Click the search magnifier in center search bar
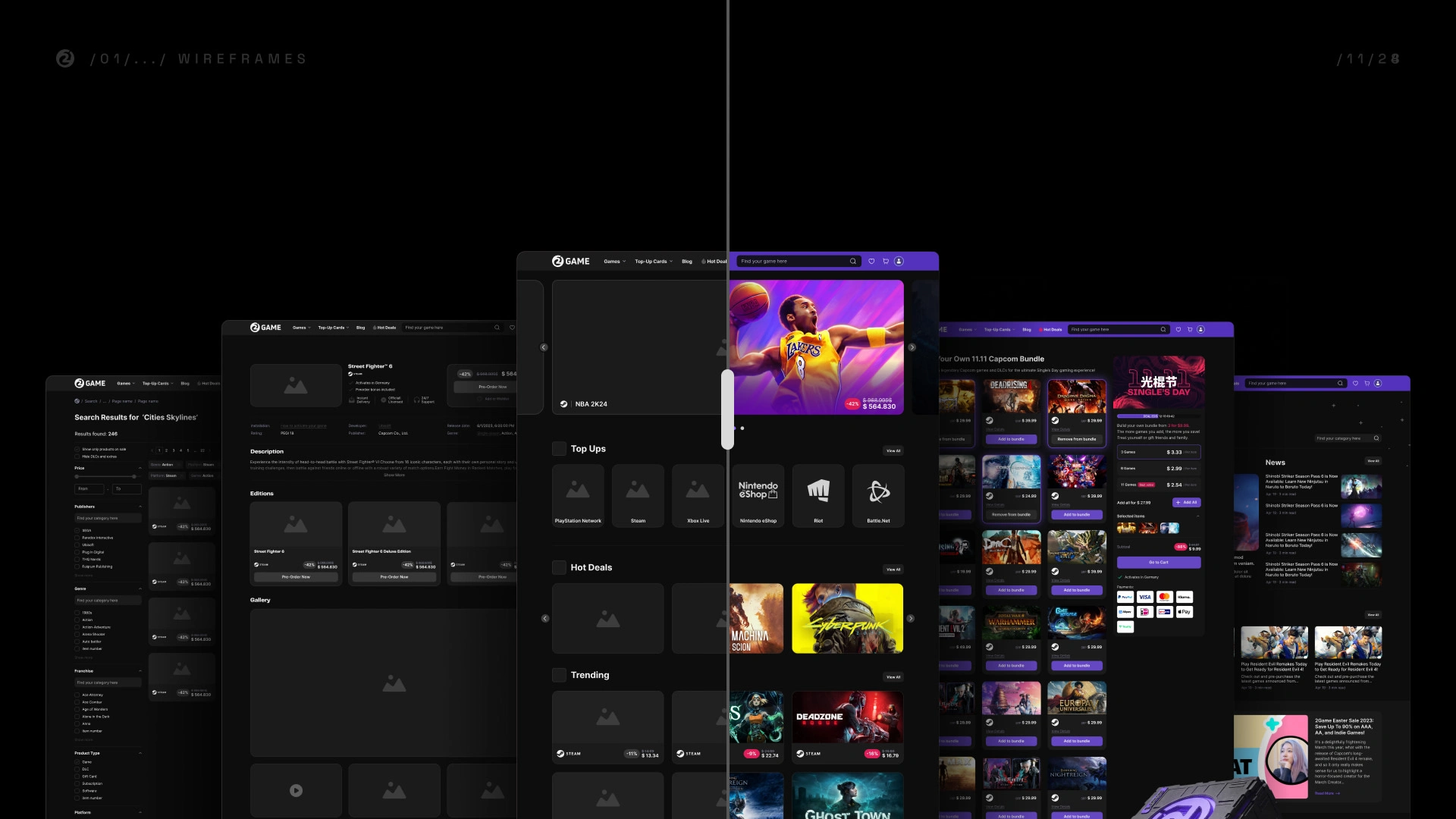 [x=853, y=261]
